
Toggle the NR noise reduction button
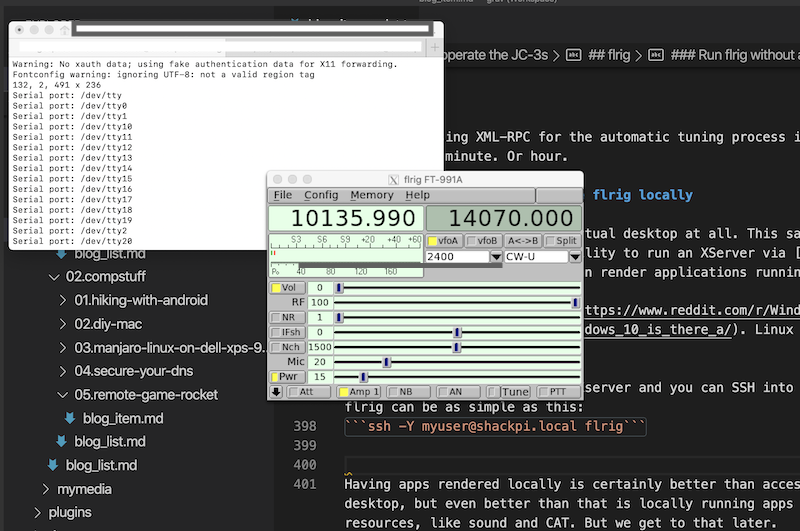(287, 317)
